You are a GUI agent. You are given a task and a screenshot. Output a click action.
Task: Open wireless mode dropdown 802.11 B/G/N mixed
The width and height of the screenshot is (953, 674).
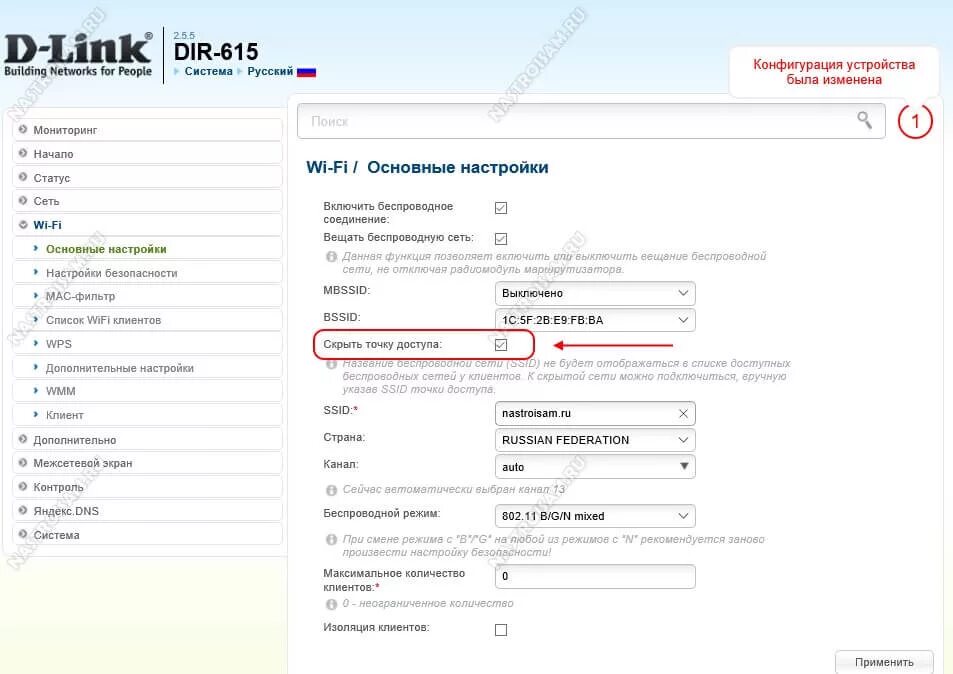click(x=595, y=516)
